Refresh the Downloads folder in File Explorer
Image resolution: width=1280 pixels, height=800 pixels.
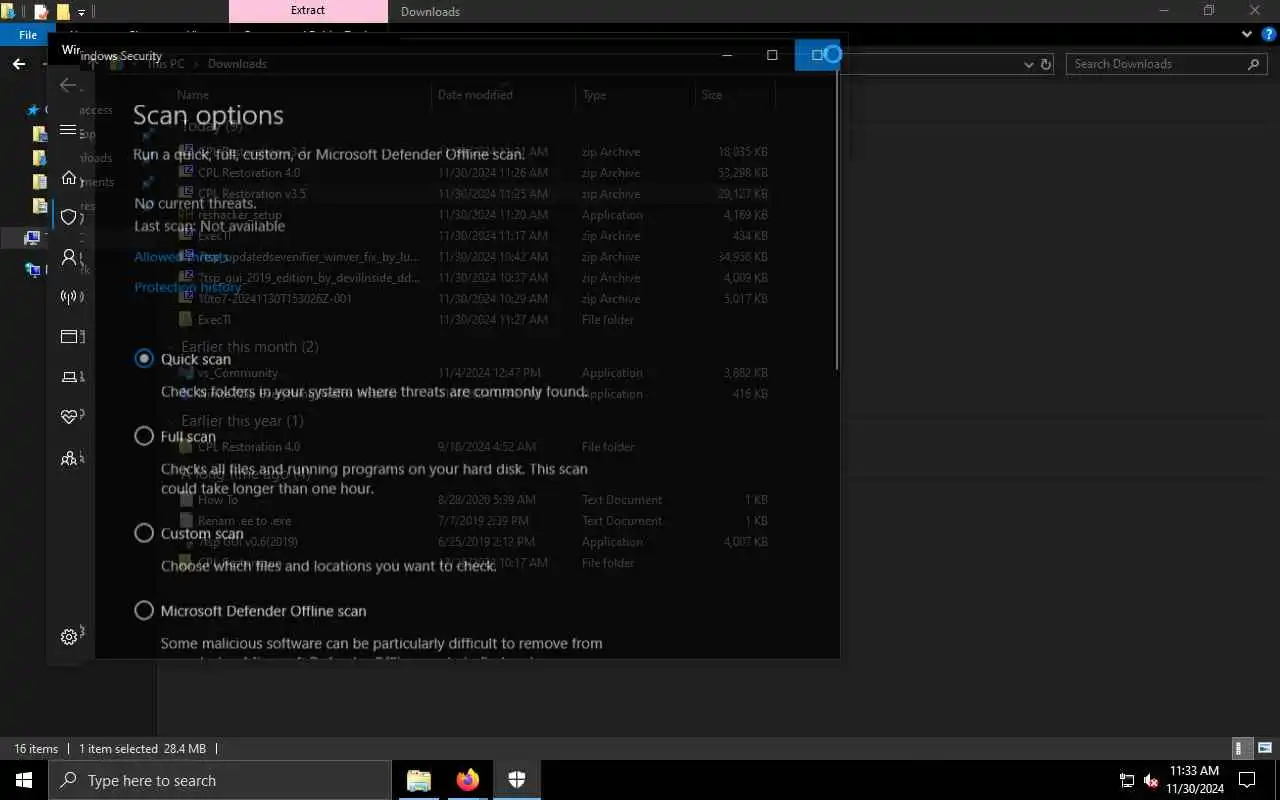[1046, 64]
